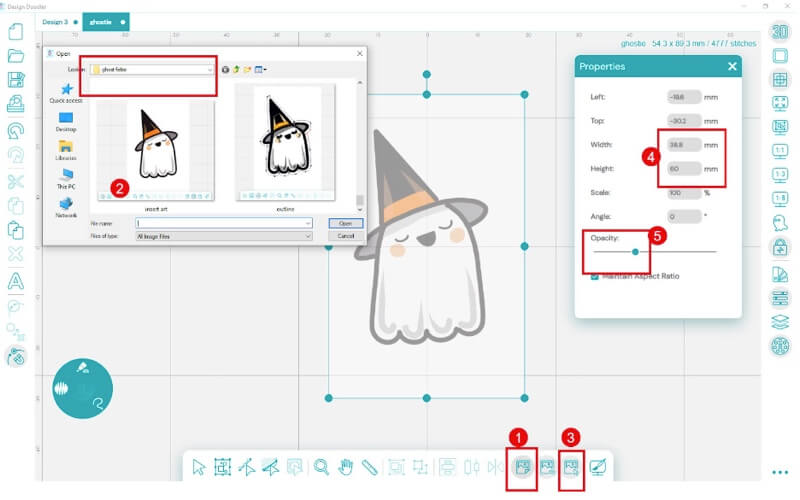Click the three dots more icon
This screenshot has height=500, width=800.
click(x=780, y=472)
